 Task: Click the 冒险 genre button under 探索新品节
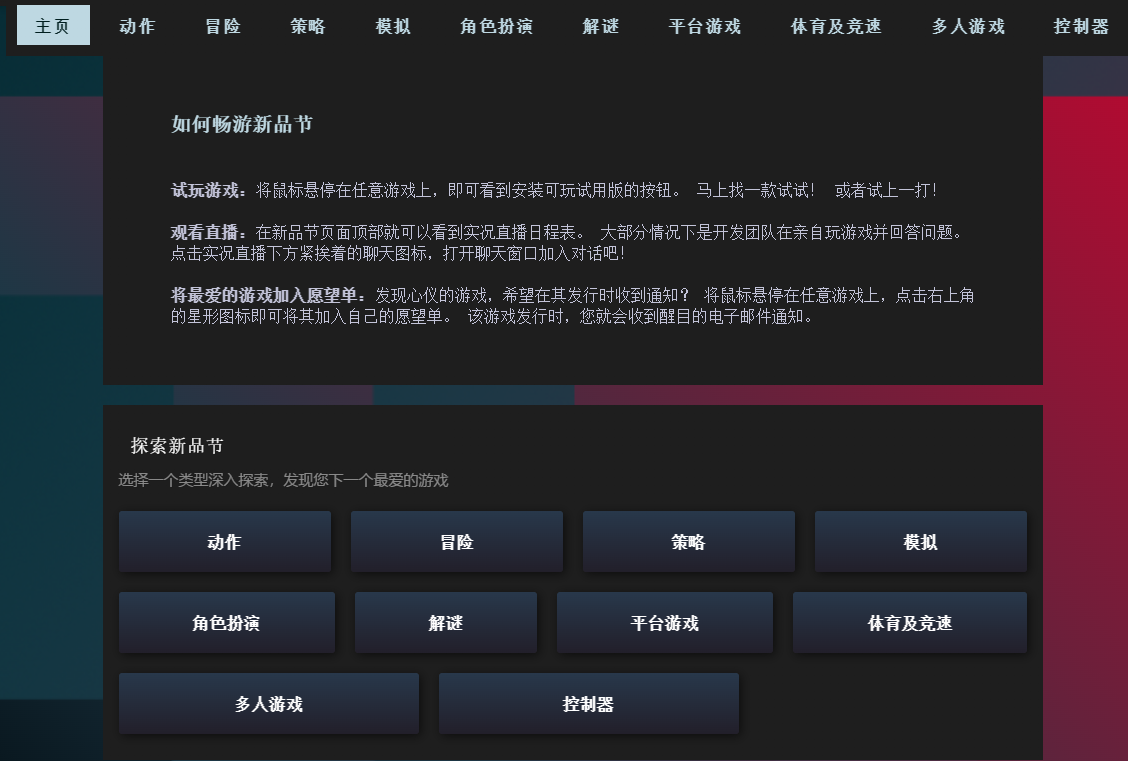(456, 542)
